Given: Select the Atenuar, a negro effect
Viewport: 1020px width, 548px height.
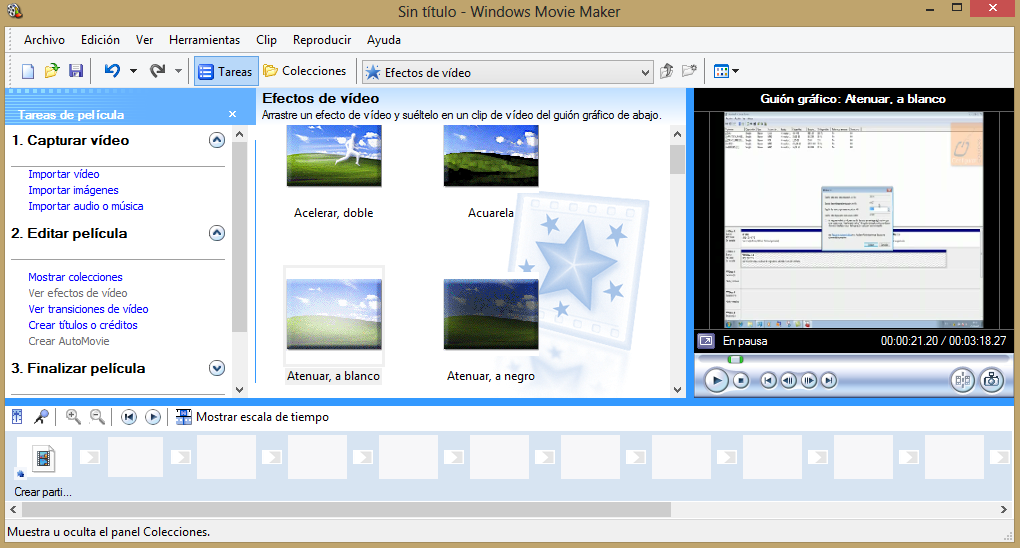Looking at the screenshot, I should (490, 314).
